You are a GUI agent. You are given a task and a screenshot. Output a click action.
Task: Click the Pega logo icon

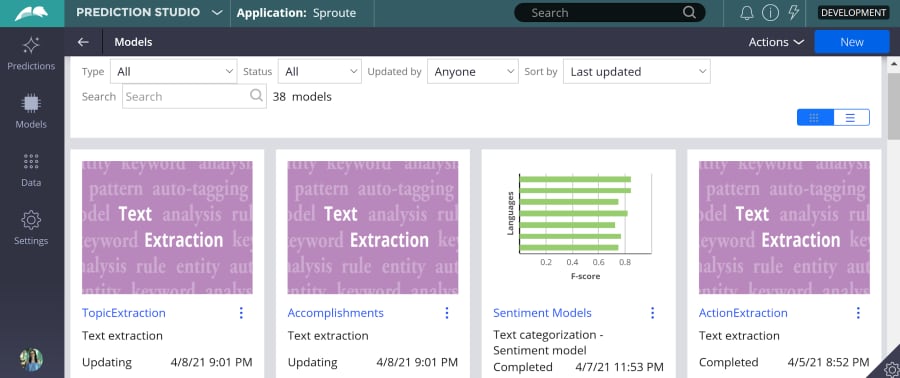(32, 13)
